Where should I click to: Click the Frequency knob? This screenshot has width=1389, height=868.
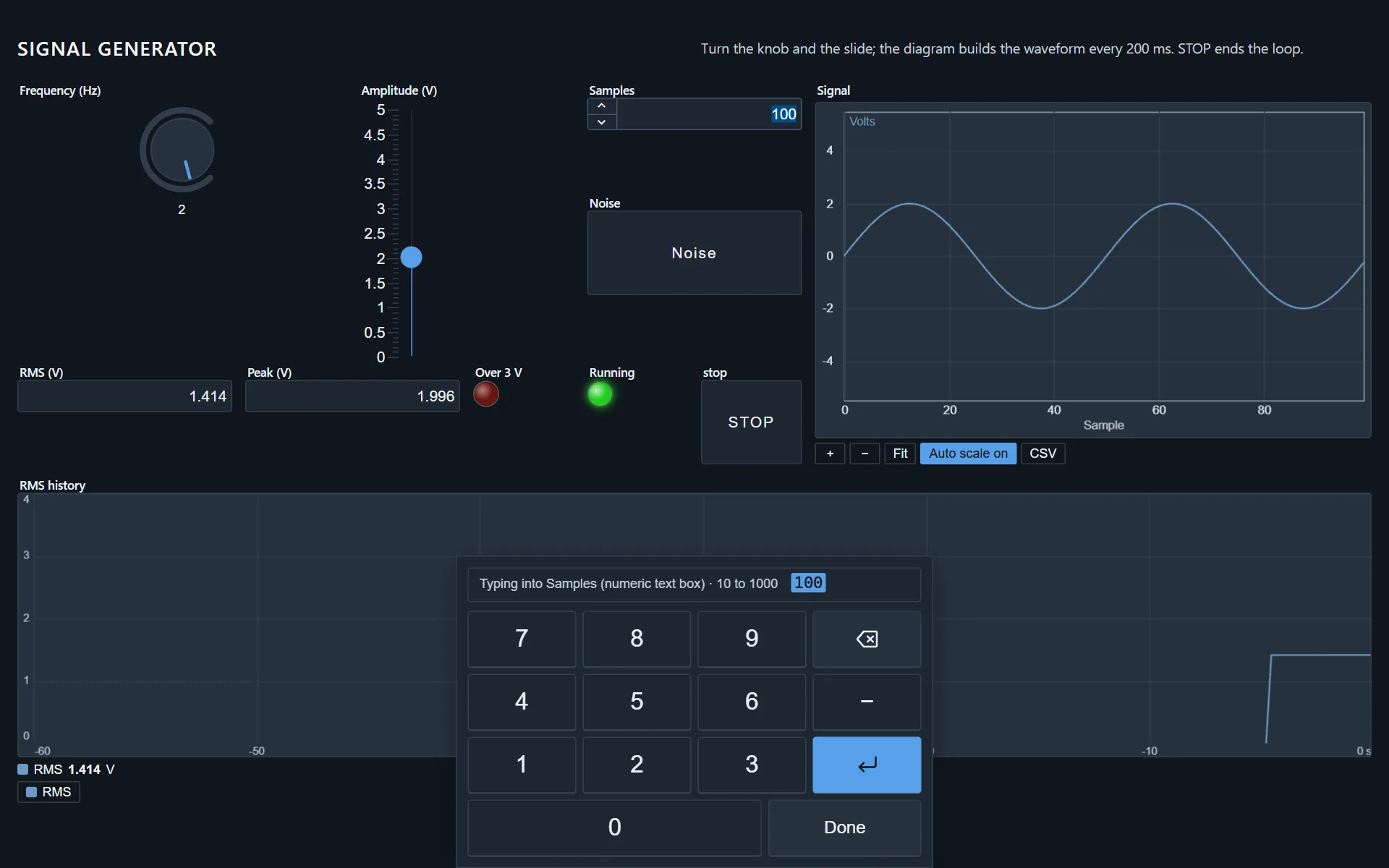pos(181,150)
